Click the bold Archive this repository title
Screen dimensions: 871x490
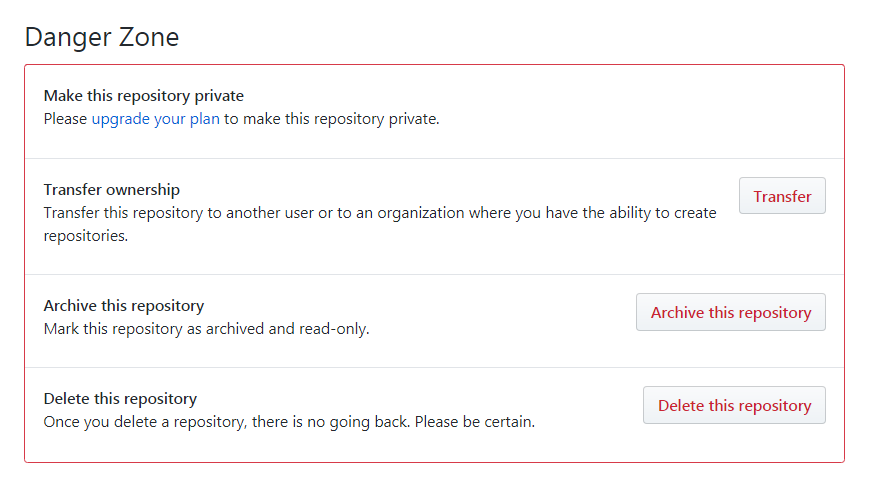coord(124,305)
